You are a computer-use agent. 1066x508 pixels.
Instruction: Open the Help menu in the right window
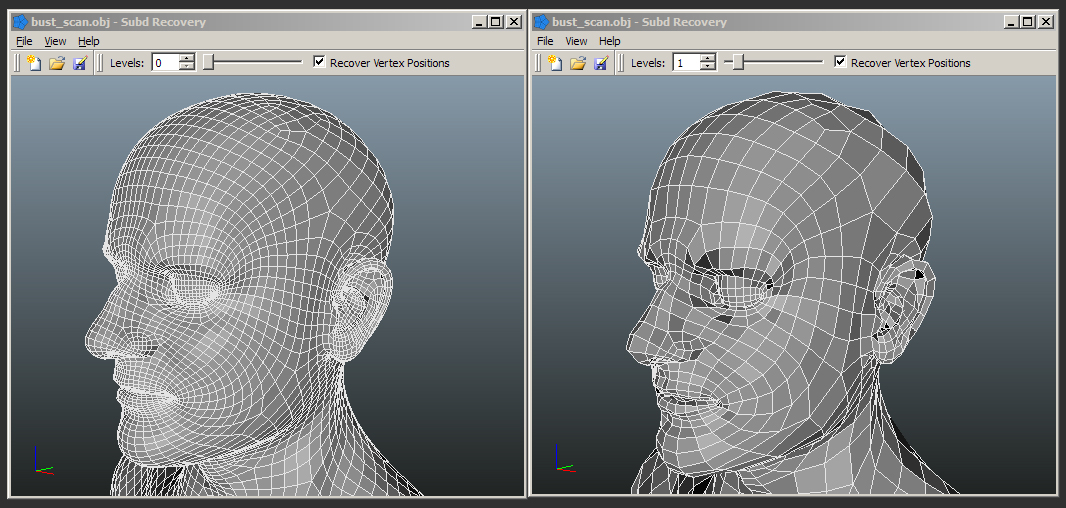tap(610, 41)
